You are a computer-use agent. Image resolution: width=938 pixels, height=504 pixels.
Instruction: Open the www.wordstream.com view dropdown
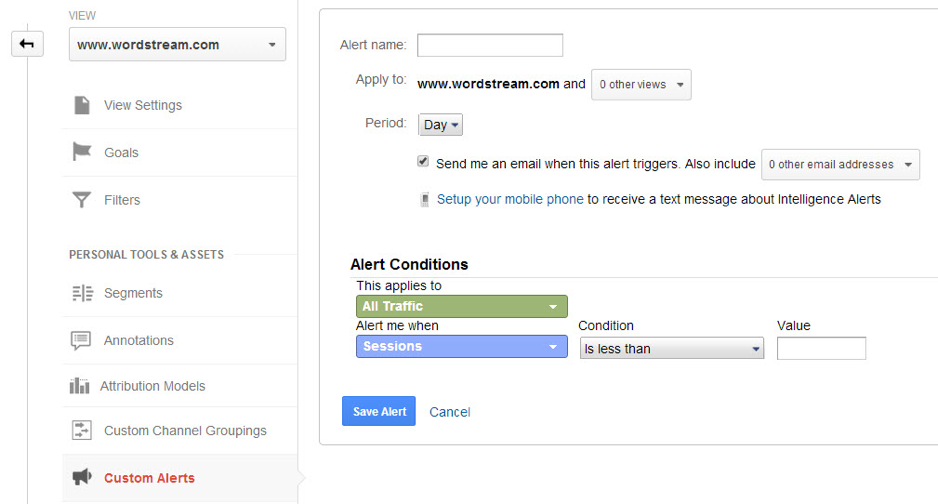[x=177, y=44]
